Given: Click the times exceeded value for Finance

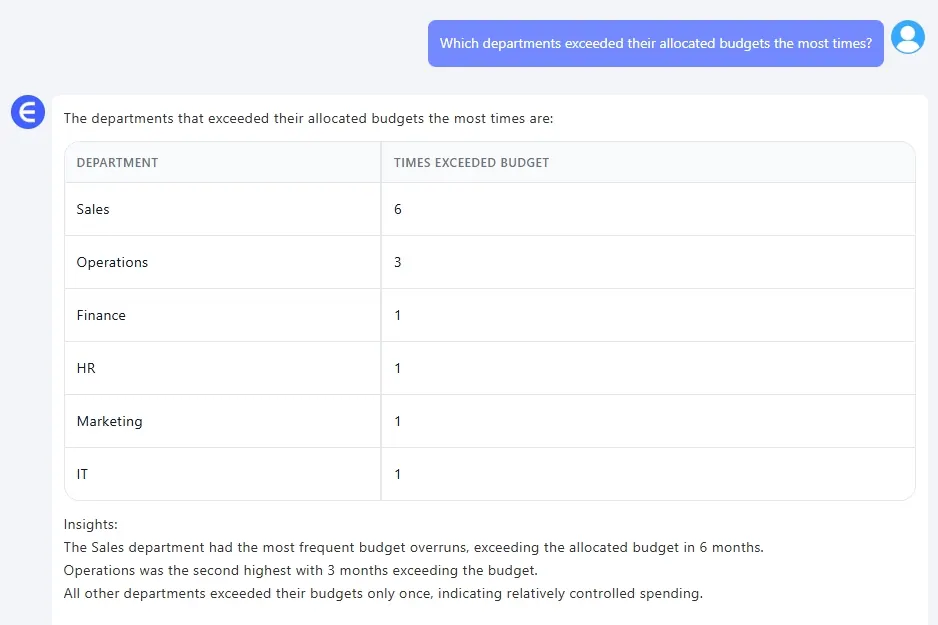Looking at the screenshot, I should [398, 315].
